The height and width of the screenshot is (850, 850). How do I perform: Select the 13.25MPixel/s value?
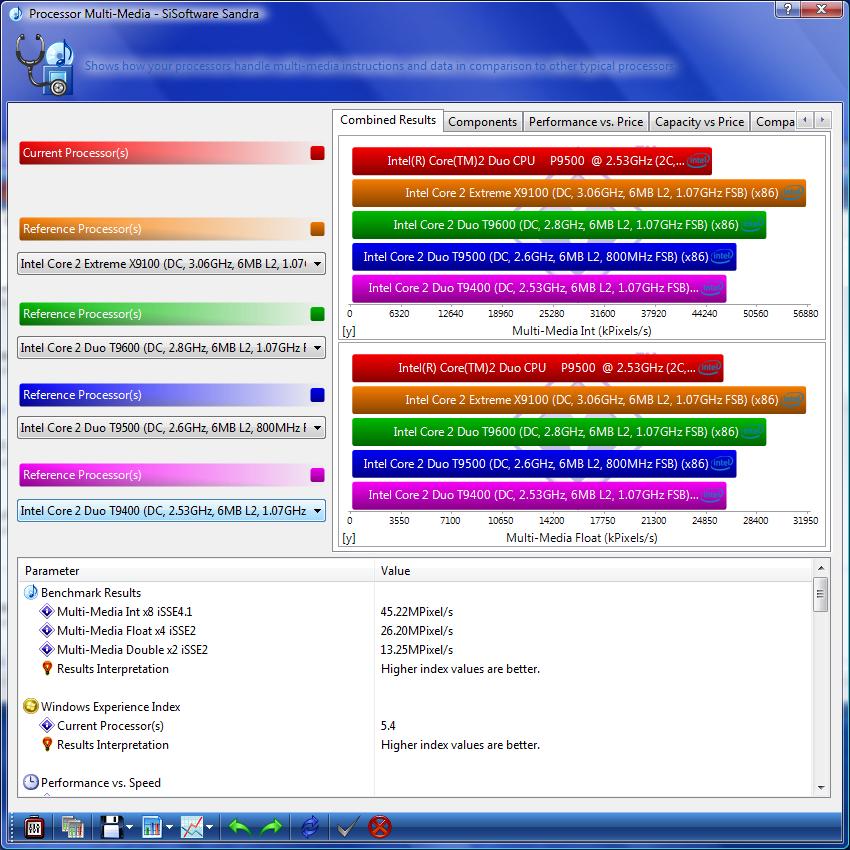coord(416,649)
